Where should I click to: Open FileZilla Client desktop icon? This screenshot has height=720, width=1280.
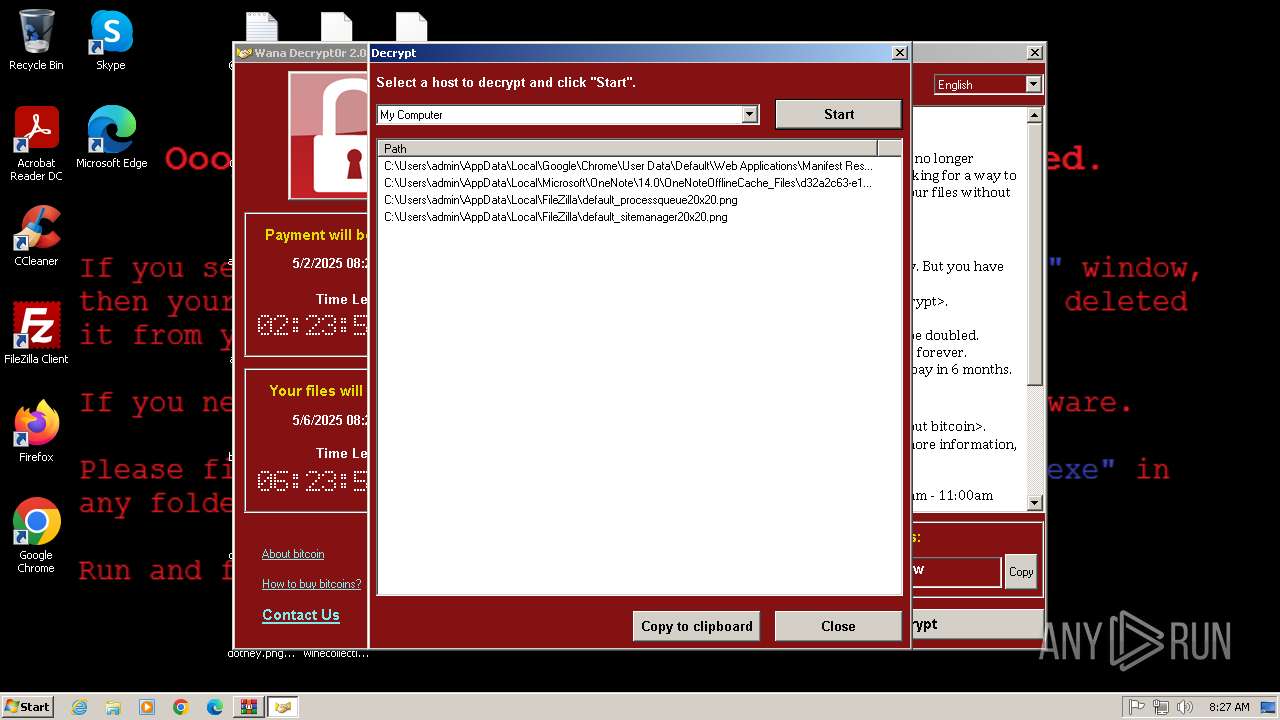tap(36, 334)
